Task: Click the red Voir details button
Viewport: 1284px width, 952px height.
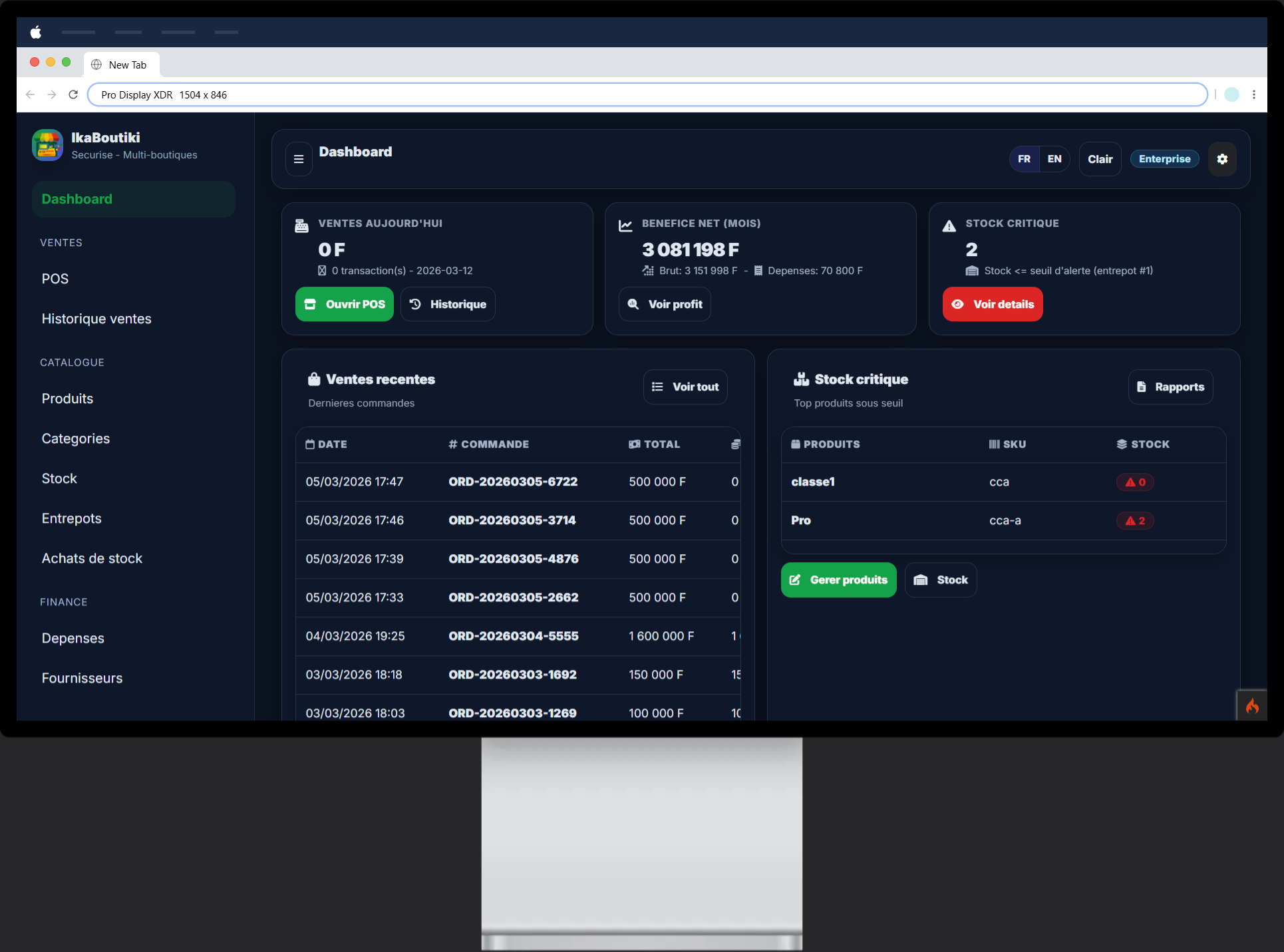Action: [x=993, y=304]
